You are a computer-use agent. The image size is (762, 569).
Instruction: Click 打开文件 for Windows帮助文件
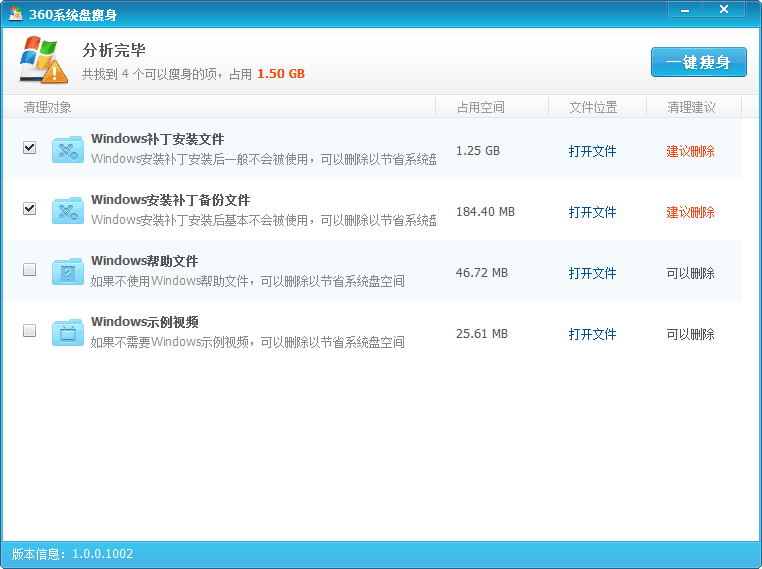[592, 273]
